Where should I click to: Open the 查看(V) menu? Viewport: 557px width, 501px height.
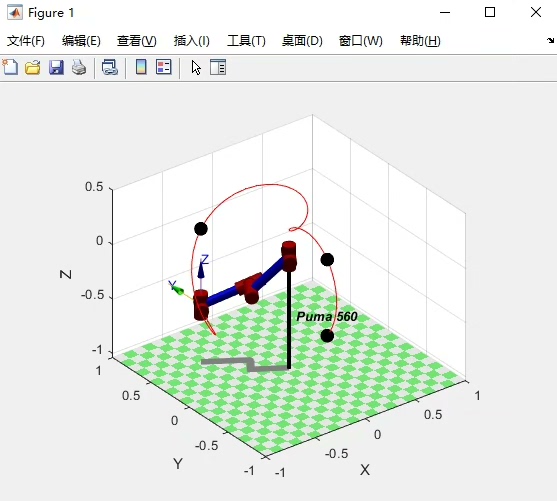click(x=137, y=41)
